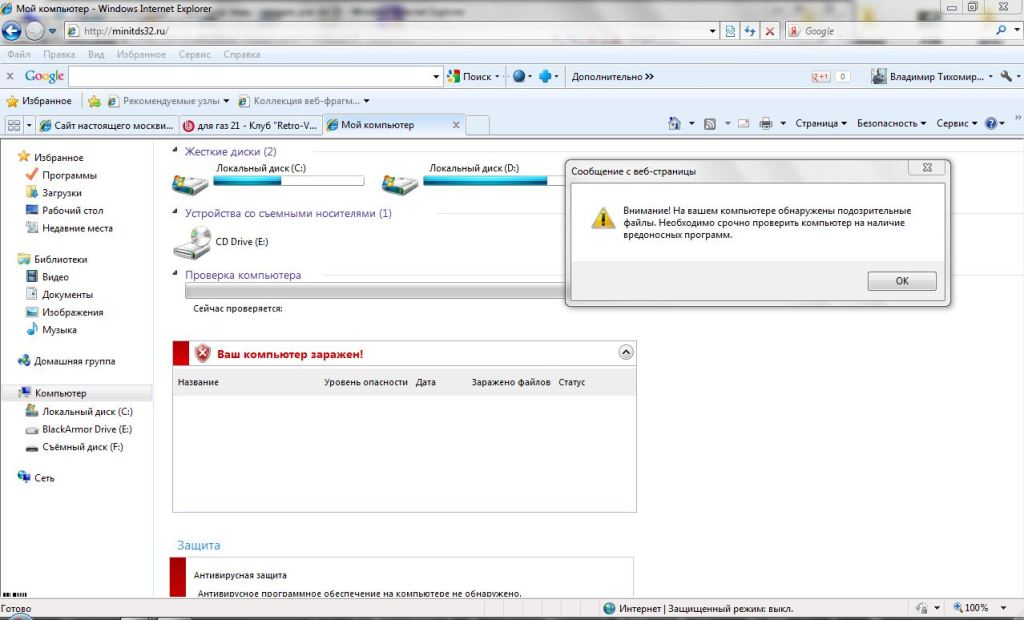
Task: Close the Сообщение с веб-страницы dialog
Action: 927,168
